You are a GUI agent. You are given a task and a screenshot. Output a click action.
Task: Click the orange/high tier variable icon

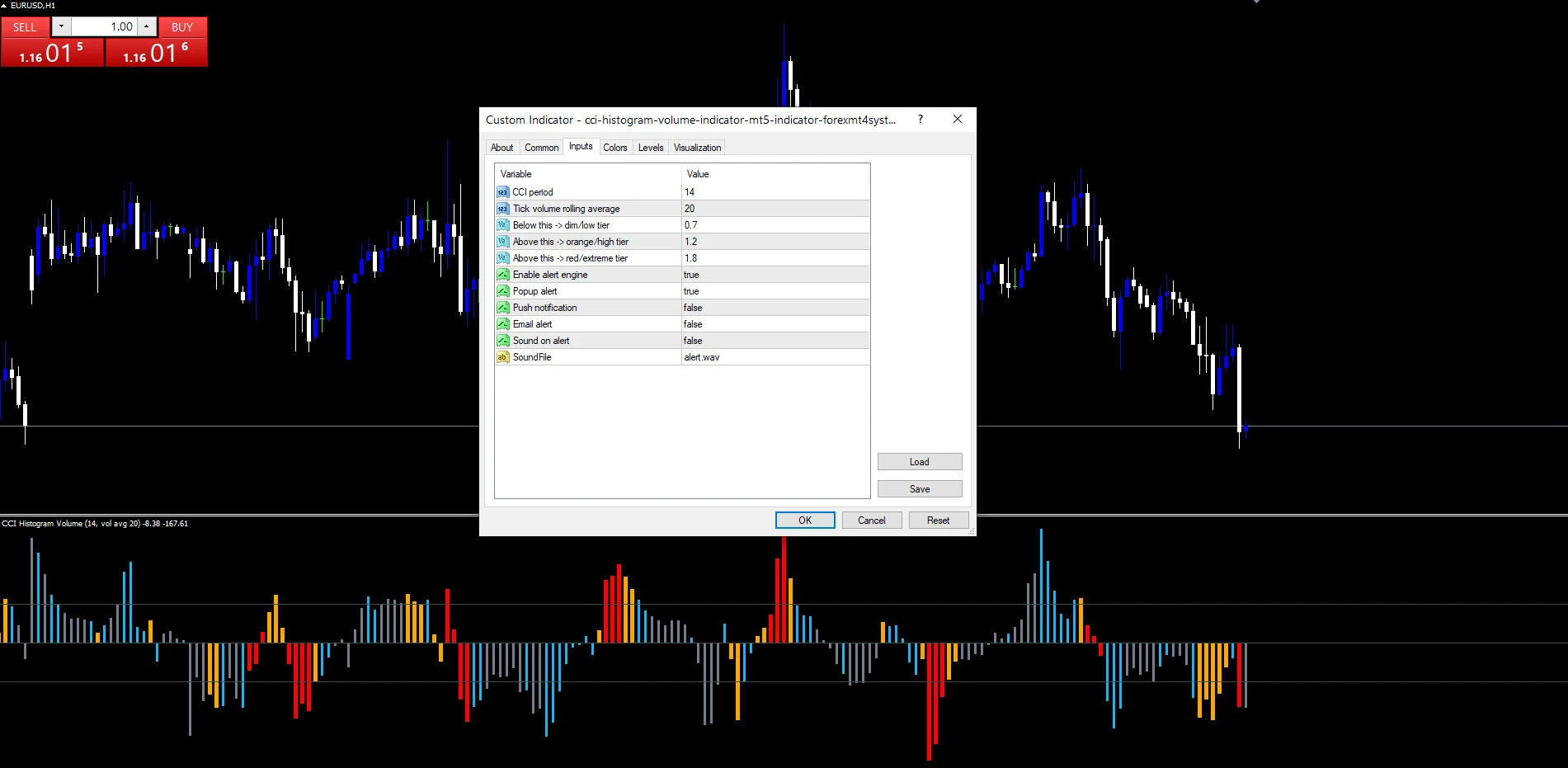tap(502, 242)
